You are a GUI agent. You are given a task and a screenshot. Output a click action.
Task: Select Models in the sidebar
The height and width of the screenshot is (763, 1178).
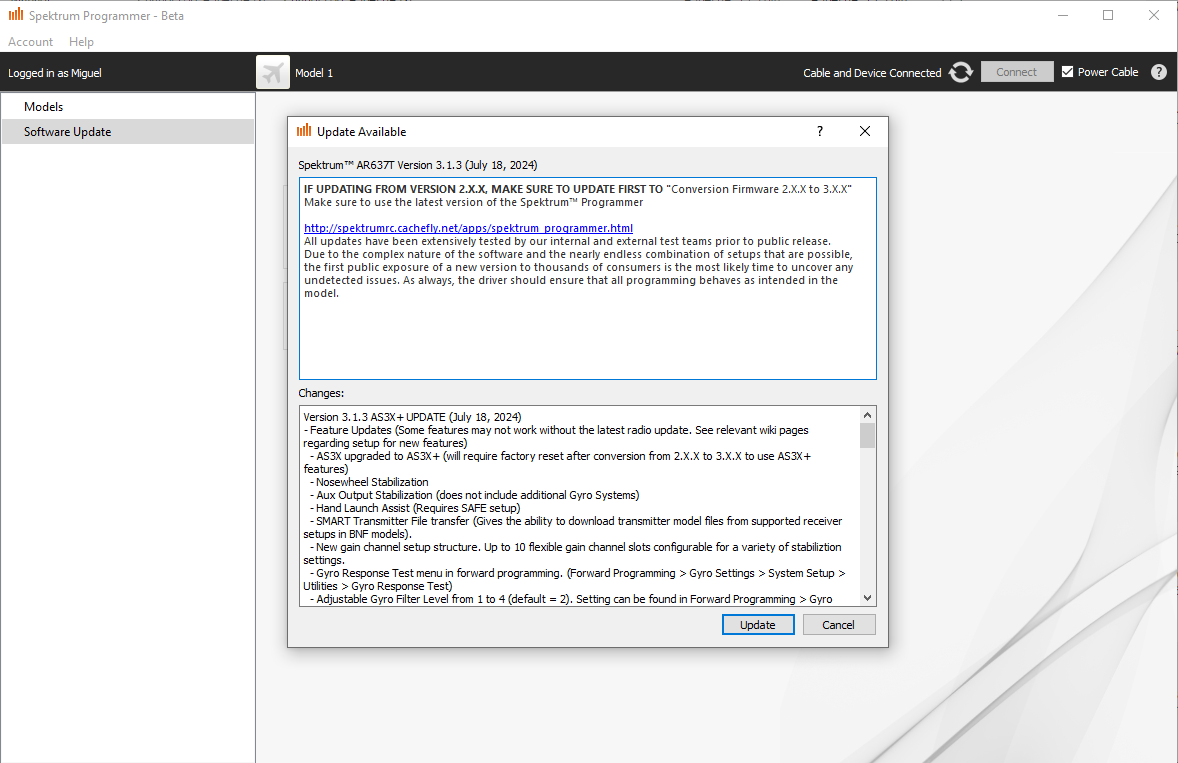pos(44,107)
